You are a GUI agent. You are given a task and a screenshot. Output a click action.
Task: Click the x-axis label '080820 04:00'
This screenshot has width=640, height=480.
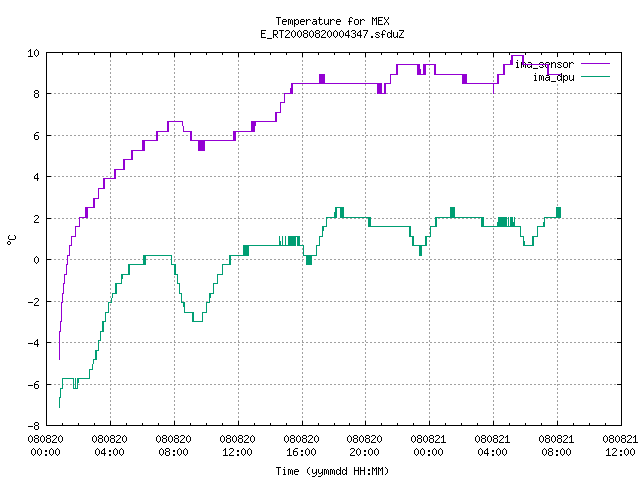(x=109, y=446)
